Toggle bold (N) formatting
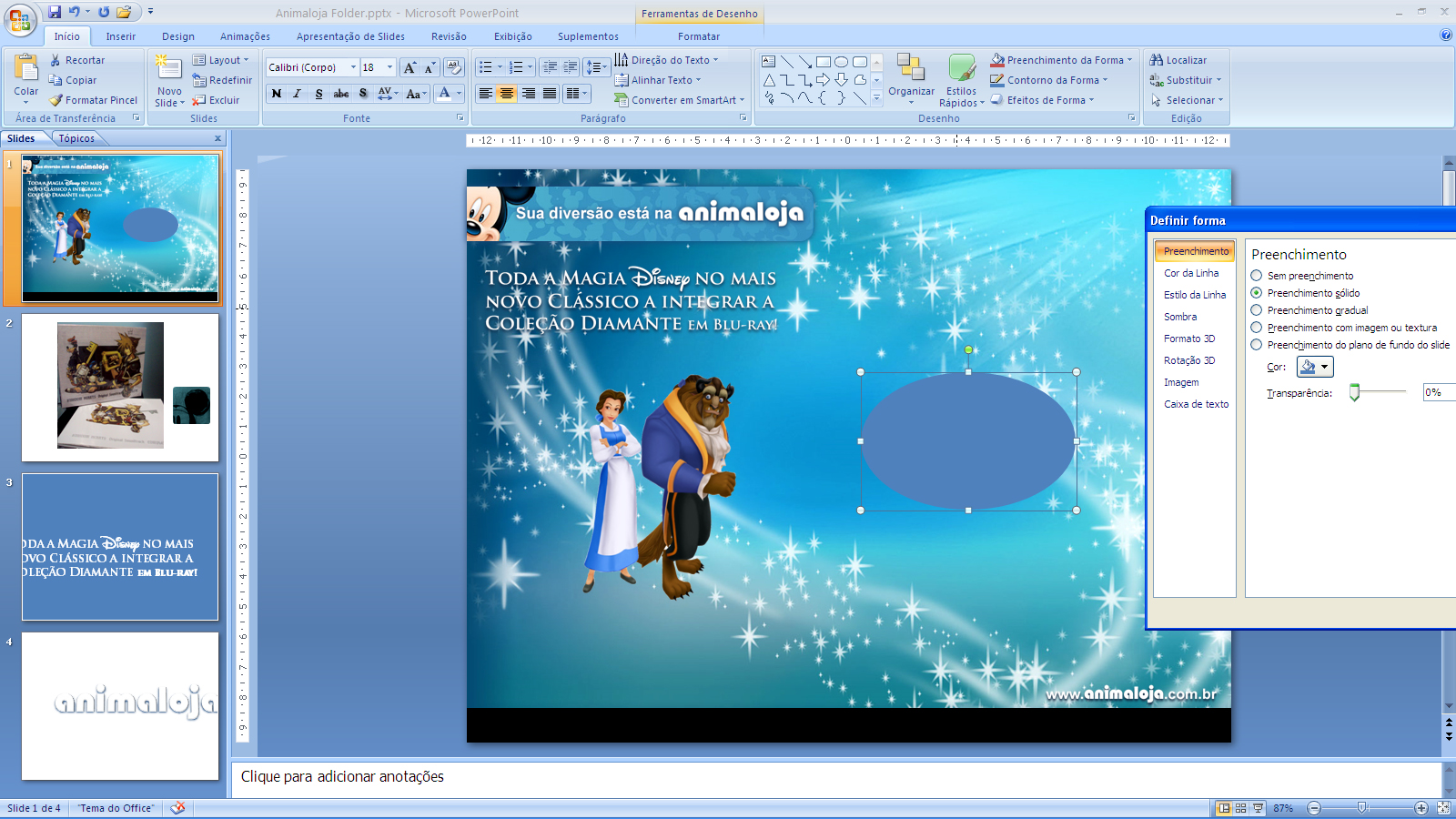 [x=277, y=94]
